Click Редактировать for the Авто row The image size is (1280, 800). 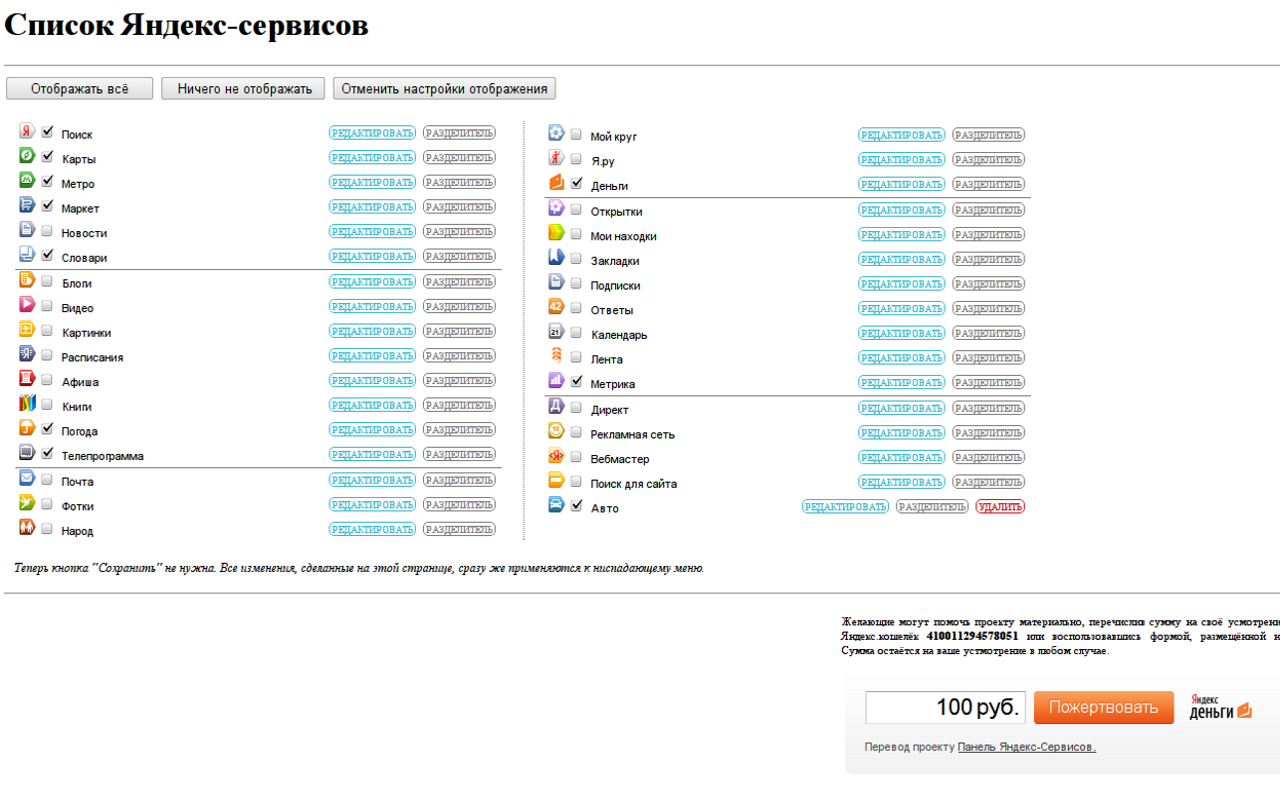tap(845, 507)
